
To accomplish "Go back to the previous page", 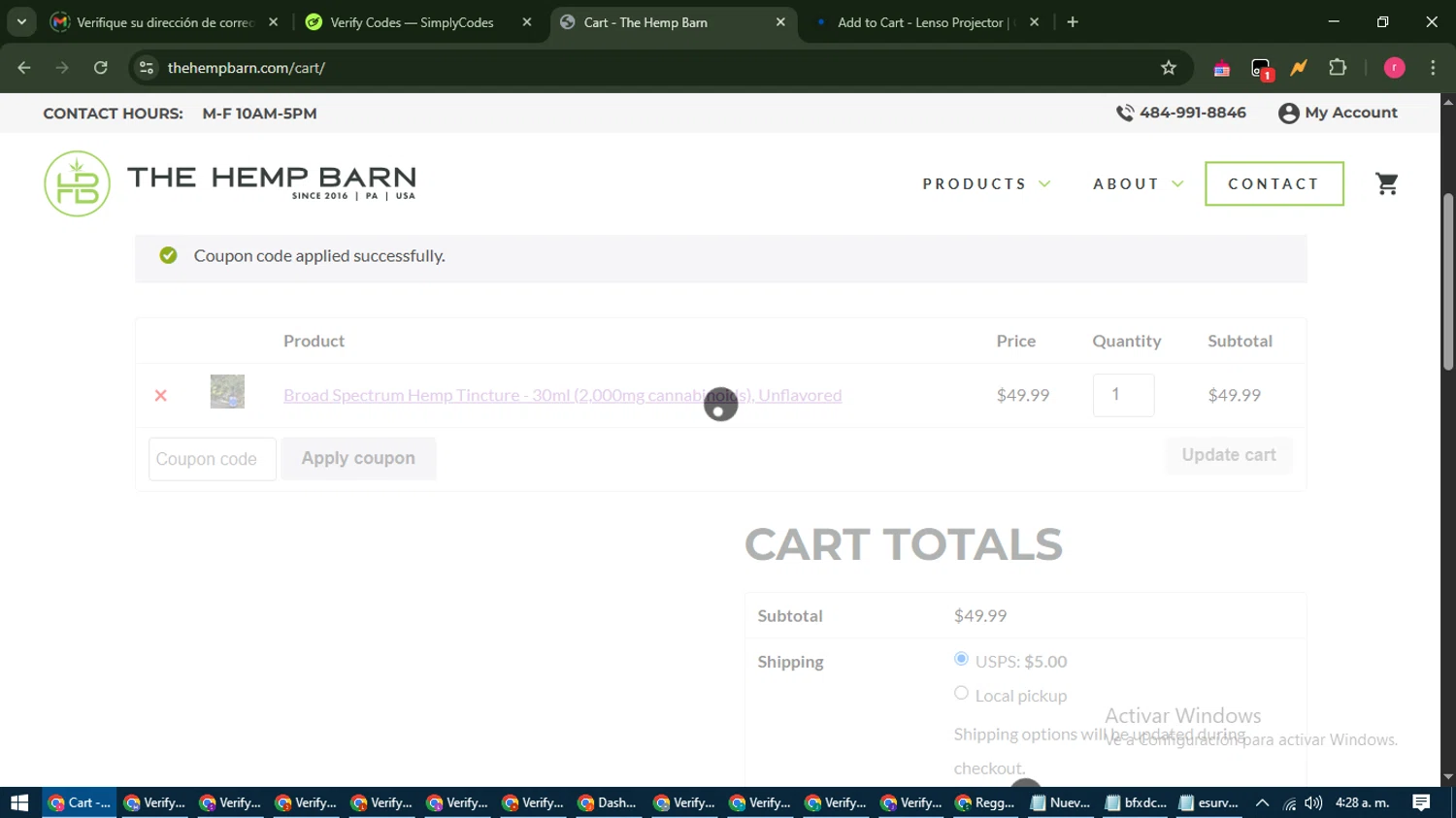I will tap(24, 68).
